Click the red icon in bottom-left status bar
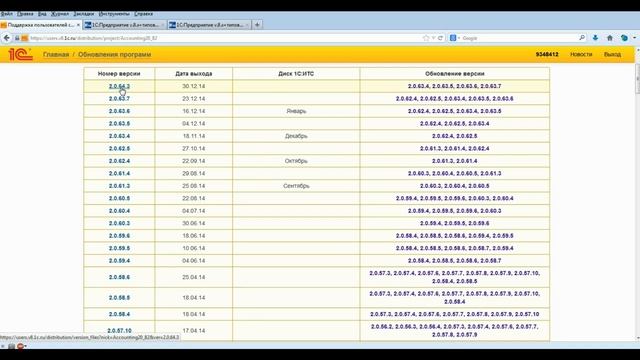 (20, 346)
